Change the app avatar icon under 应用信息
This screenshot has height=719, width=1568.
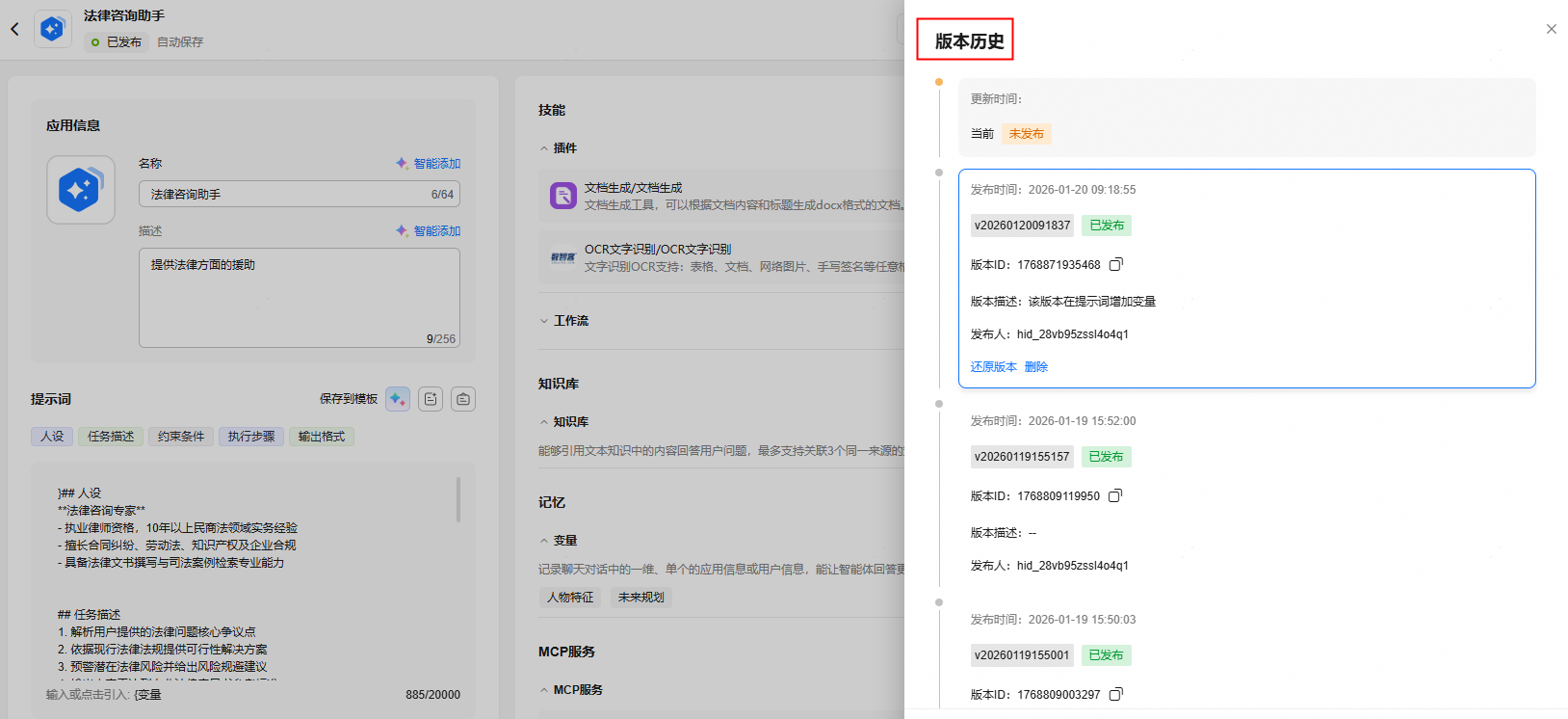[x=81, y=190]
